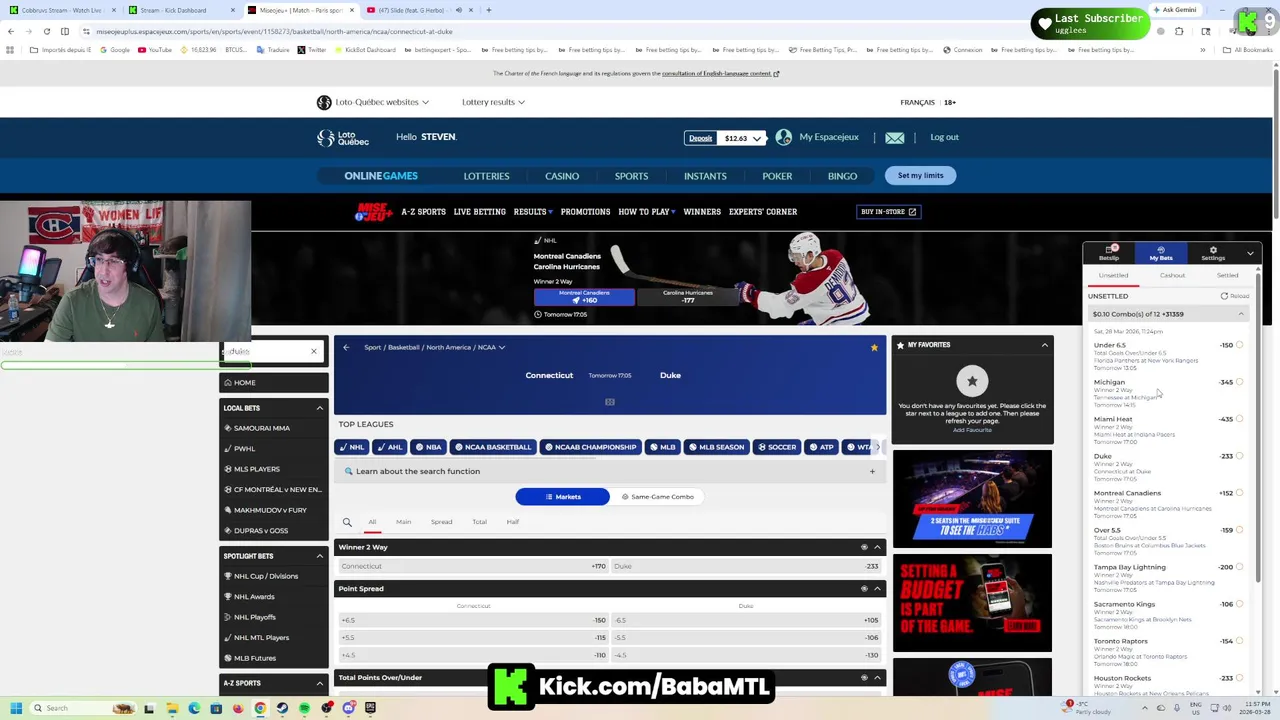The image size is (1280, 720).
Task: Open the NCAA BASKETBALL league chip
Action: pos(492,447)
